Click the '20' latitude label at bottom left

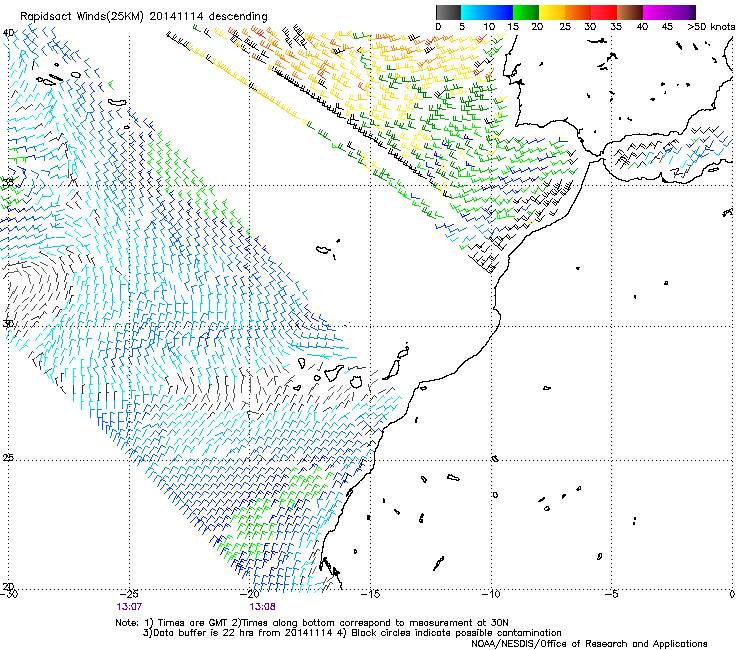point(8,587)
